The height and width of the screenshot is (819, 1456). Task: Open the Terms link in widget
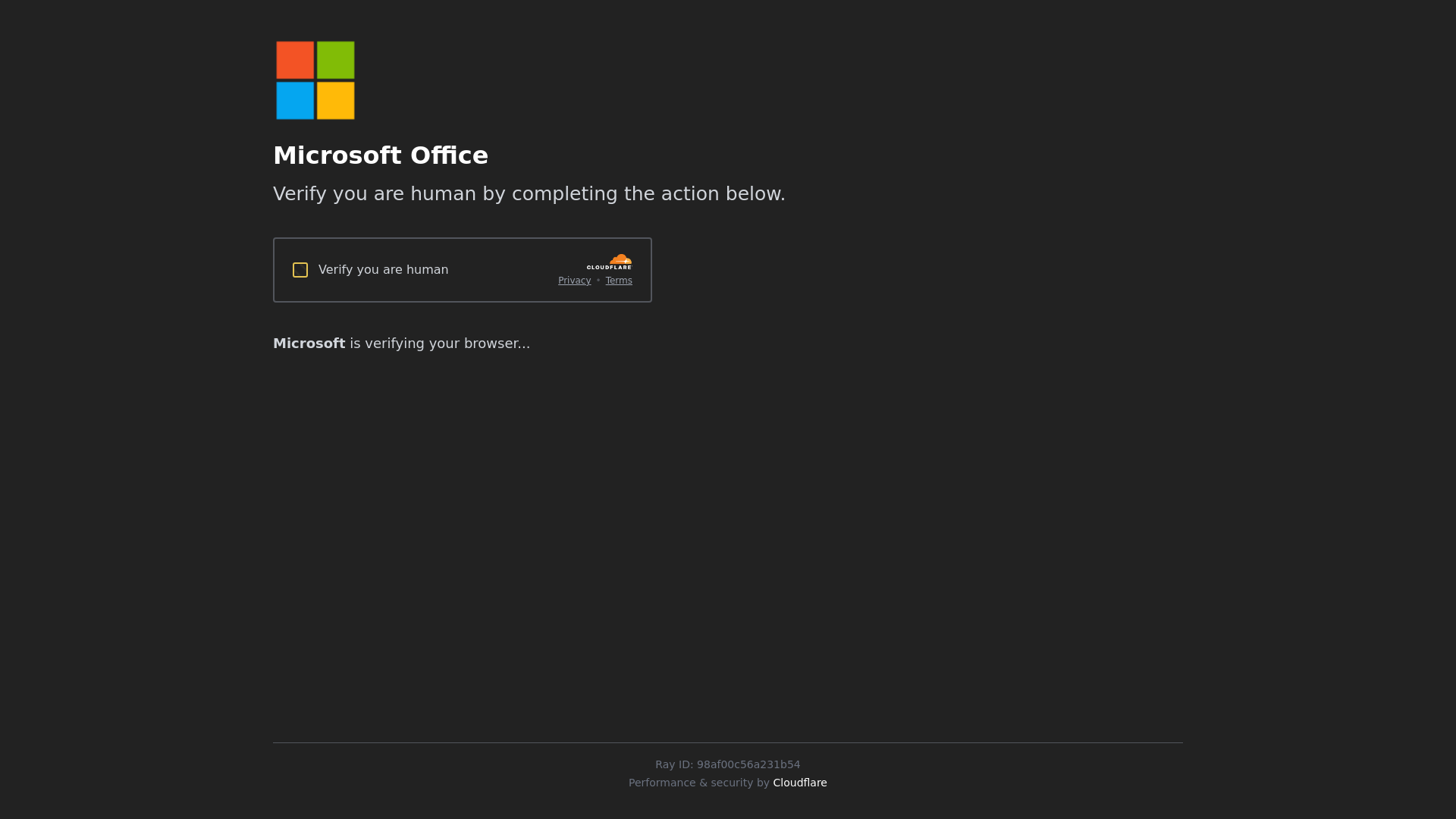[619, 281]
